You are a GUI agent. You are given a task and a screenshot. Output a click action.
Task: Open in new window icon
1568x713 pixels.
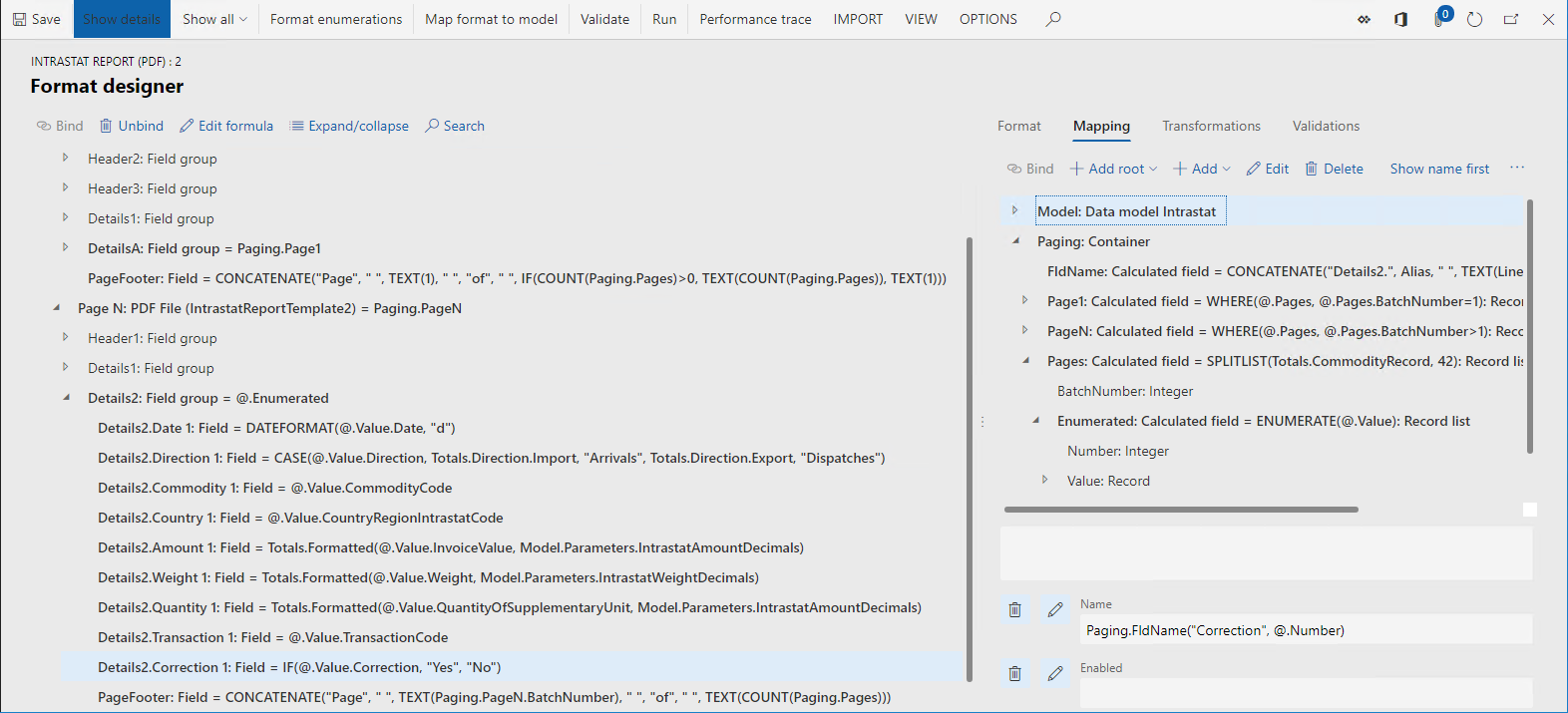pos(1511,19)
